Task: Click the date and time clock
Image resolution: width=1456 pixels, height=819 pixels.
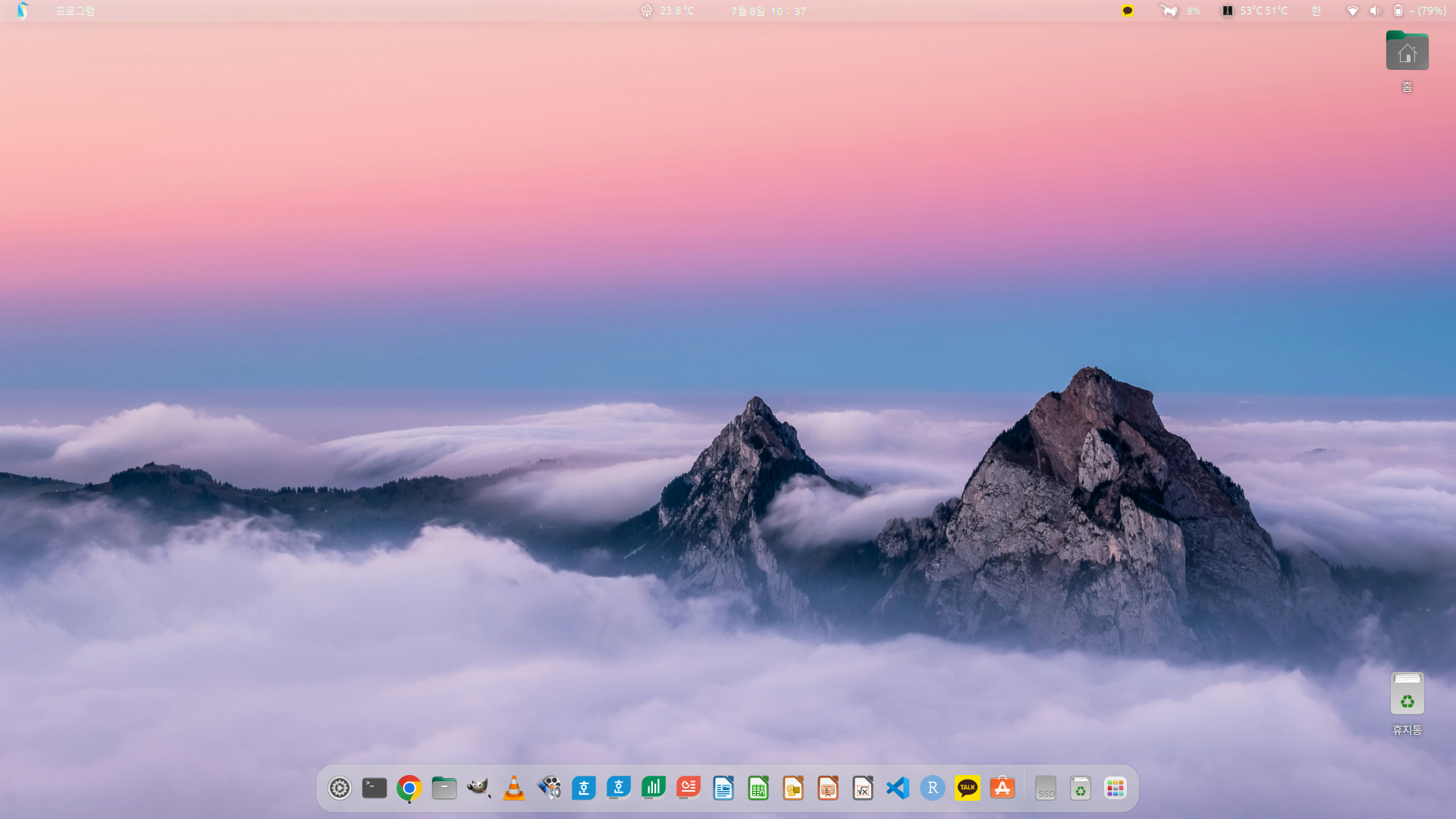Action: [767, 11]
